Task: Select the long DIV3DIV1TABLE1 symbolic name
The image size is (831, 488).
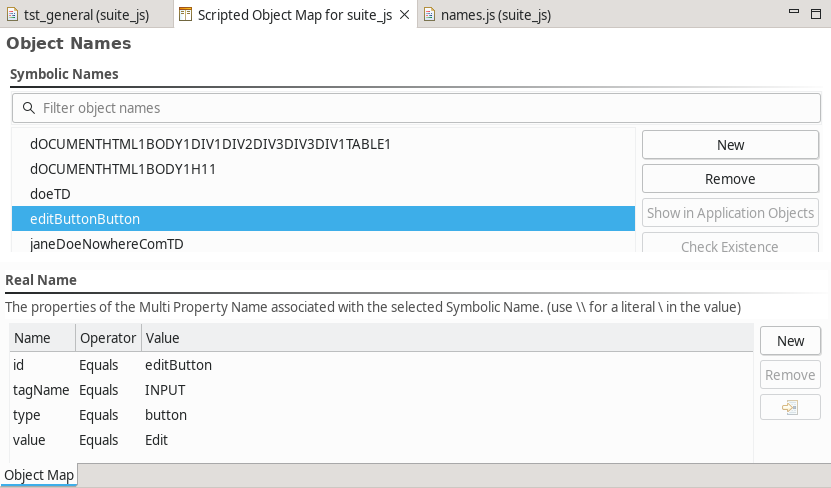Action: tap(210, 144)
